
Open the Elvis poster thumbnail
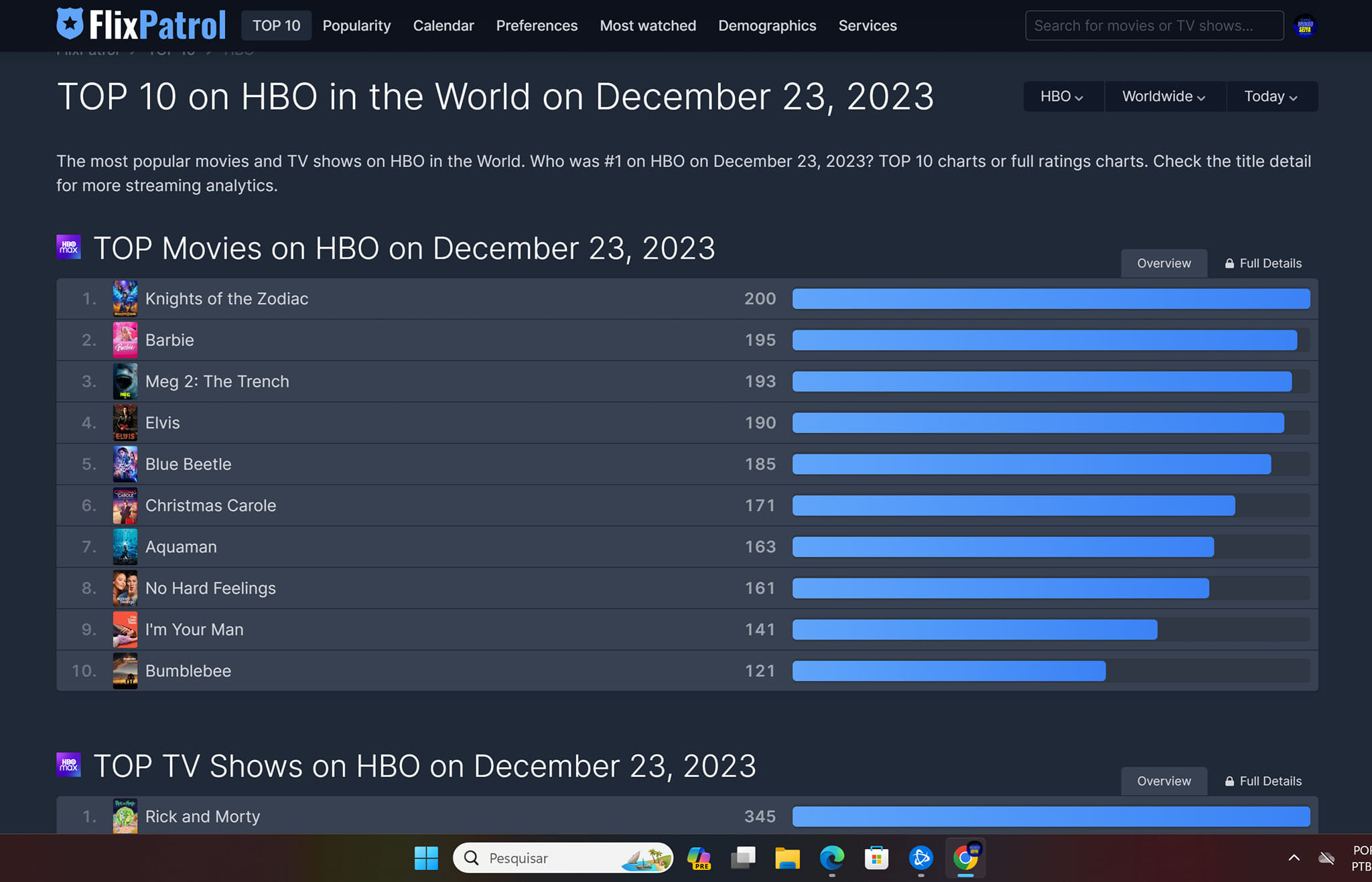point(125,423)
